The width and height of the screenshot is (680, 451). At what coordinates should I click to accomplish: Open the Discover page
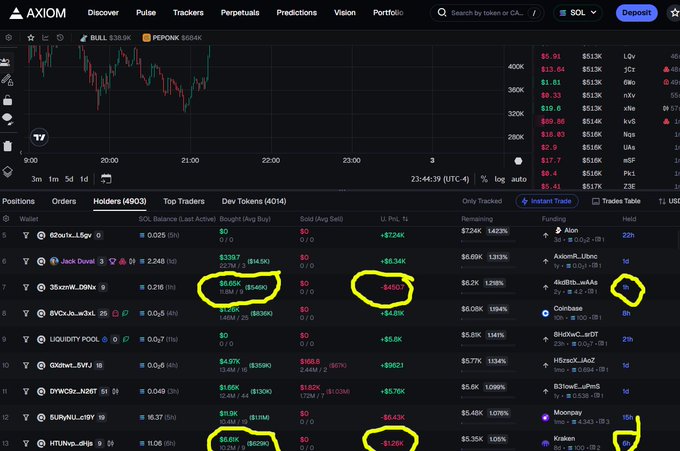click(x=103, y=13)
